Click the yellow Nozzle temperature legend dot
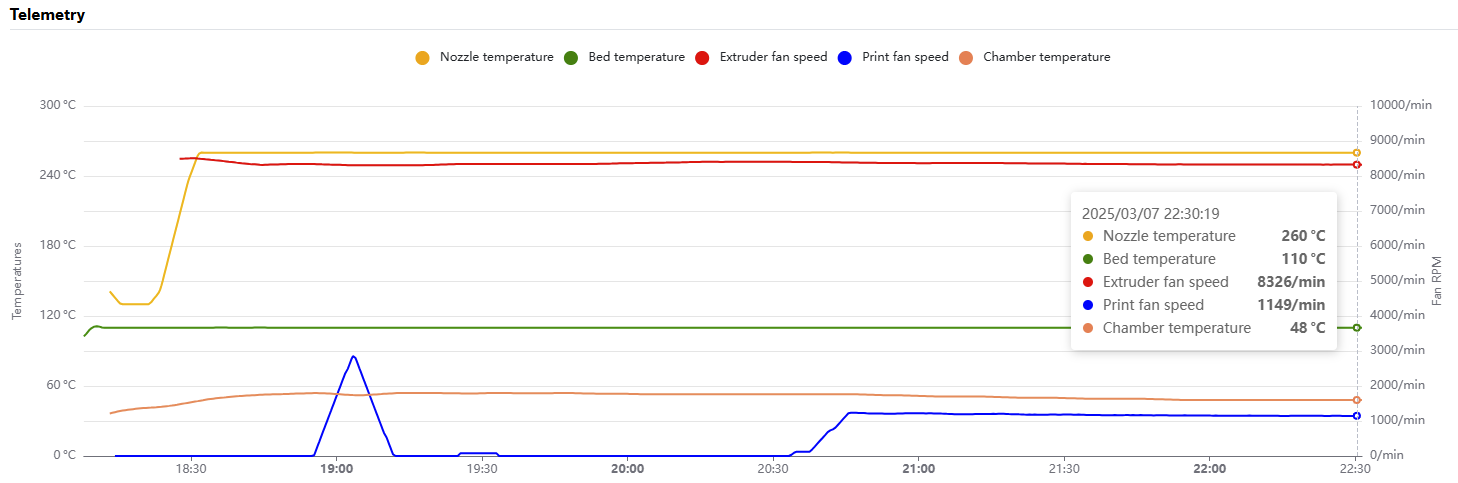The width and height of the screenshot is (1458, 483). pos(422,58)
